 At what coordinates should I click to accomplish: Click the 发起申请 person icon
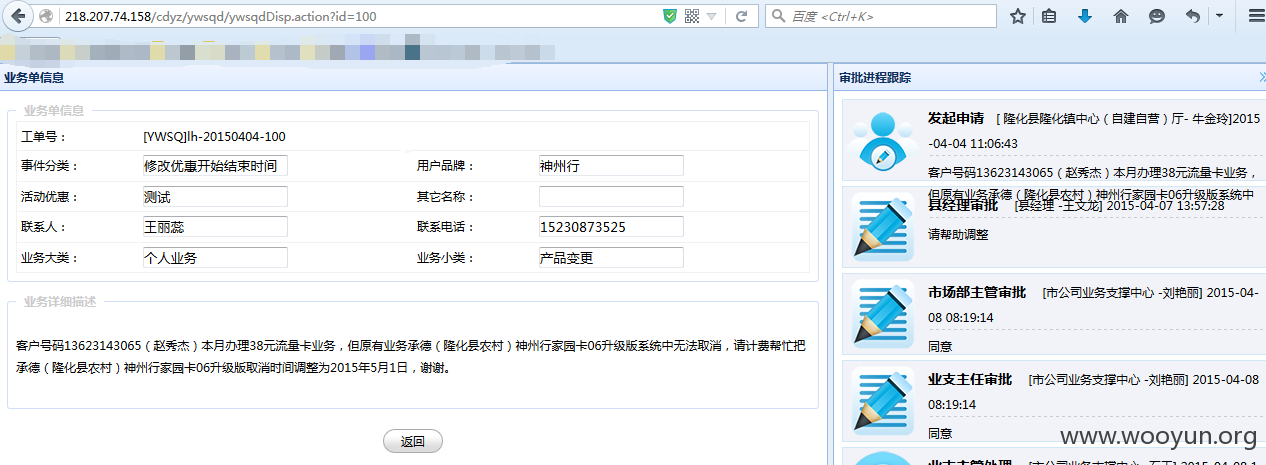[x=883, y=140]
